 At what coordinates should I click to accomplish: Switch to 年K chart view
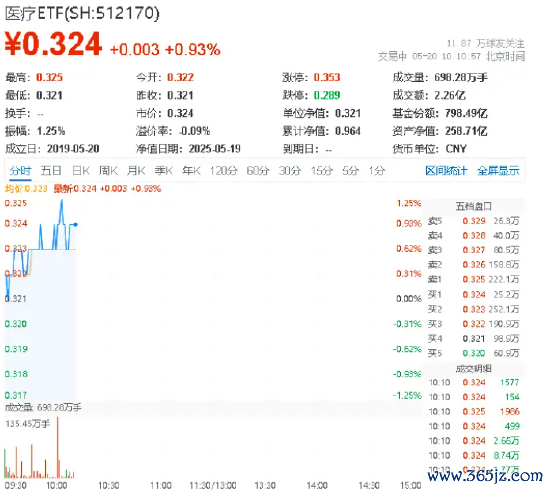point(192,171)
